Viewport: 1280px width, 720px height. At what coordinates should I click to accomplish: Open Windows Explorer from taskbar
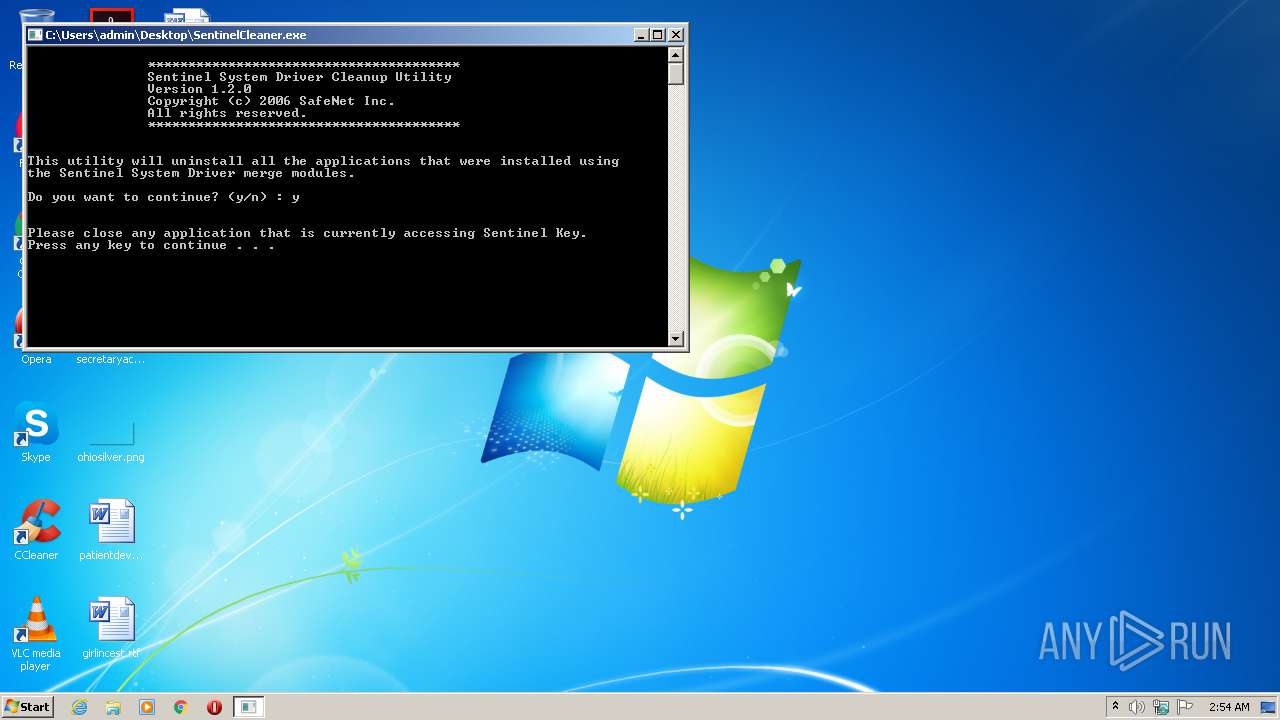tap(113, 707)
